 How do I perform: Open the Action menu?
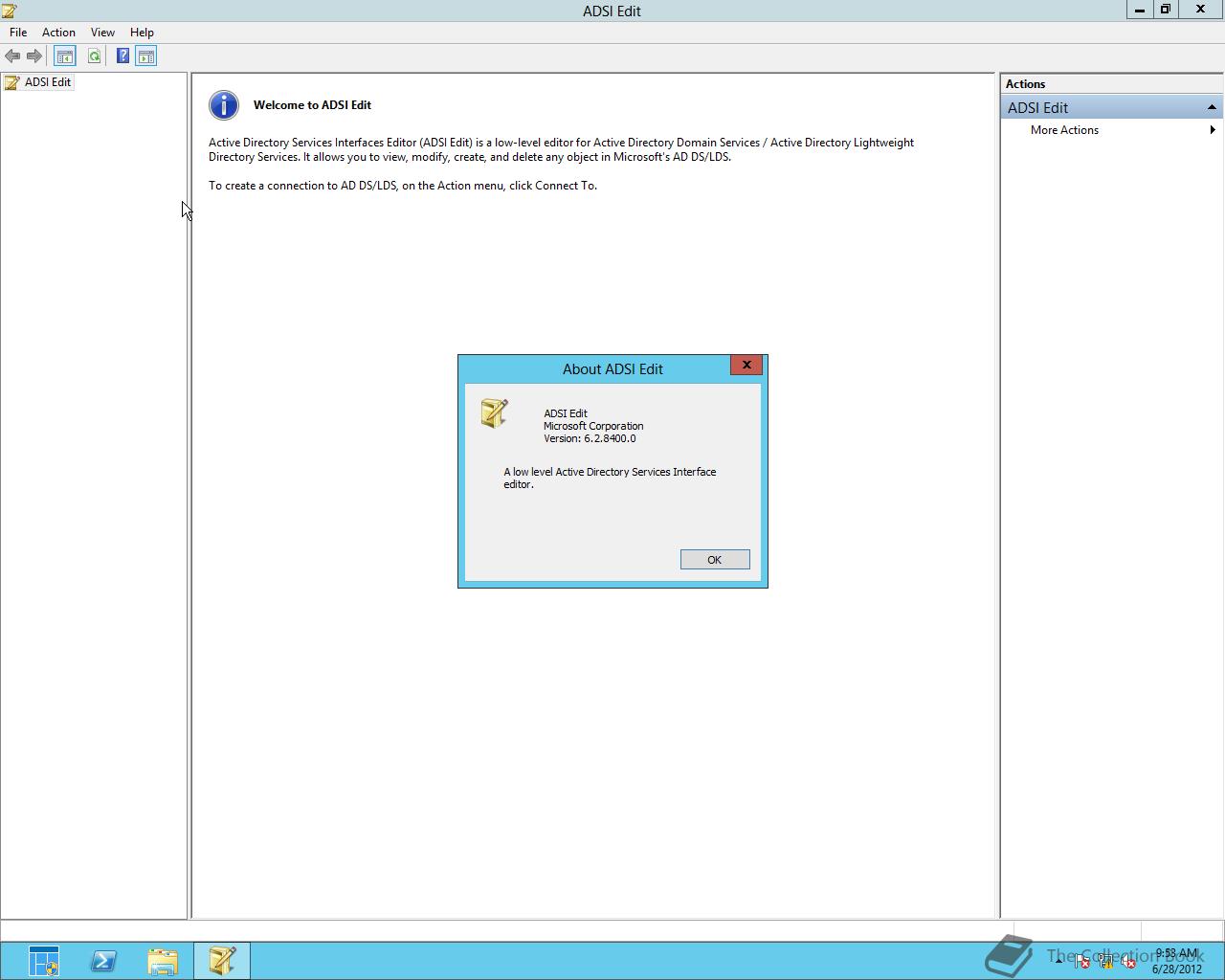point(58,33)
